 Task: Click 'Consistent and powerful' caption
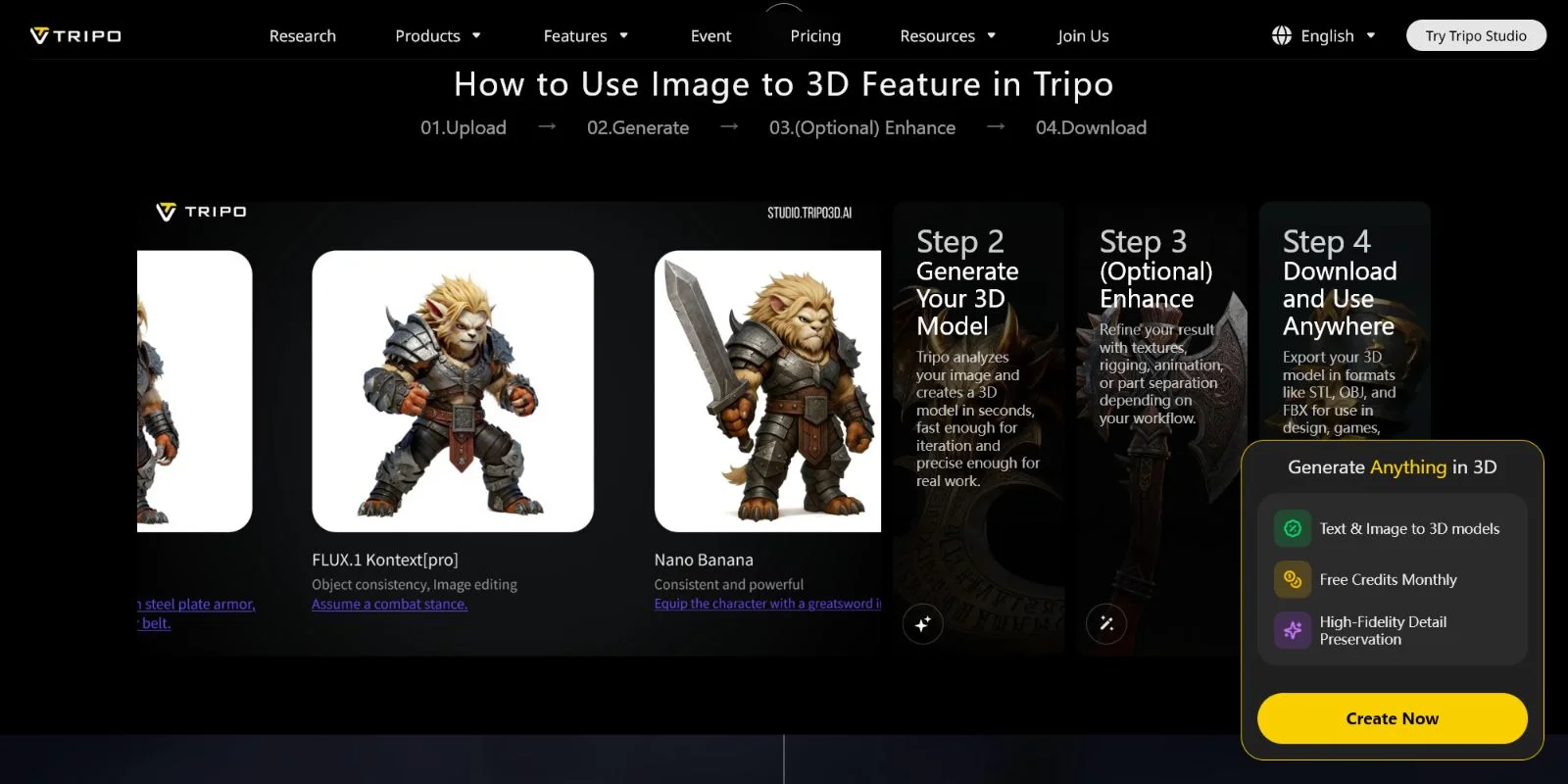[x=728, y=584]
